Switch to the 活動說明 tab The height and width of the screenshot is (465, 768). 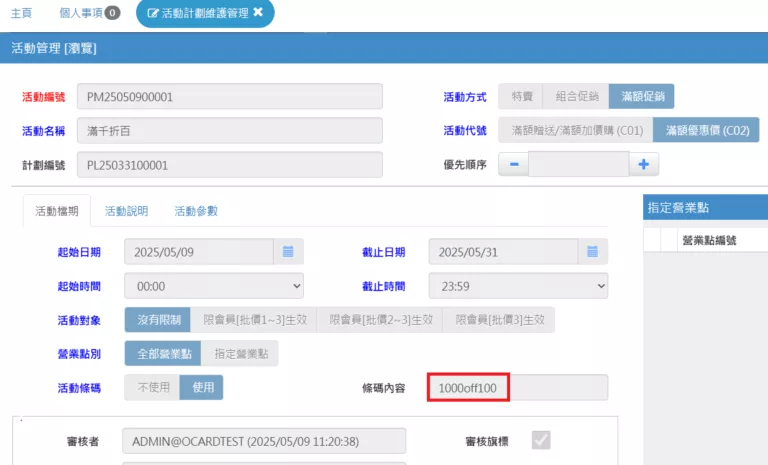point(126,211)
